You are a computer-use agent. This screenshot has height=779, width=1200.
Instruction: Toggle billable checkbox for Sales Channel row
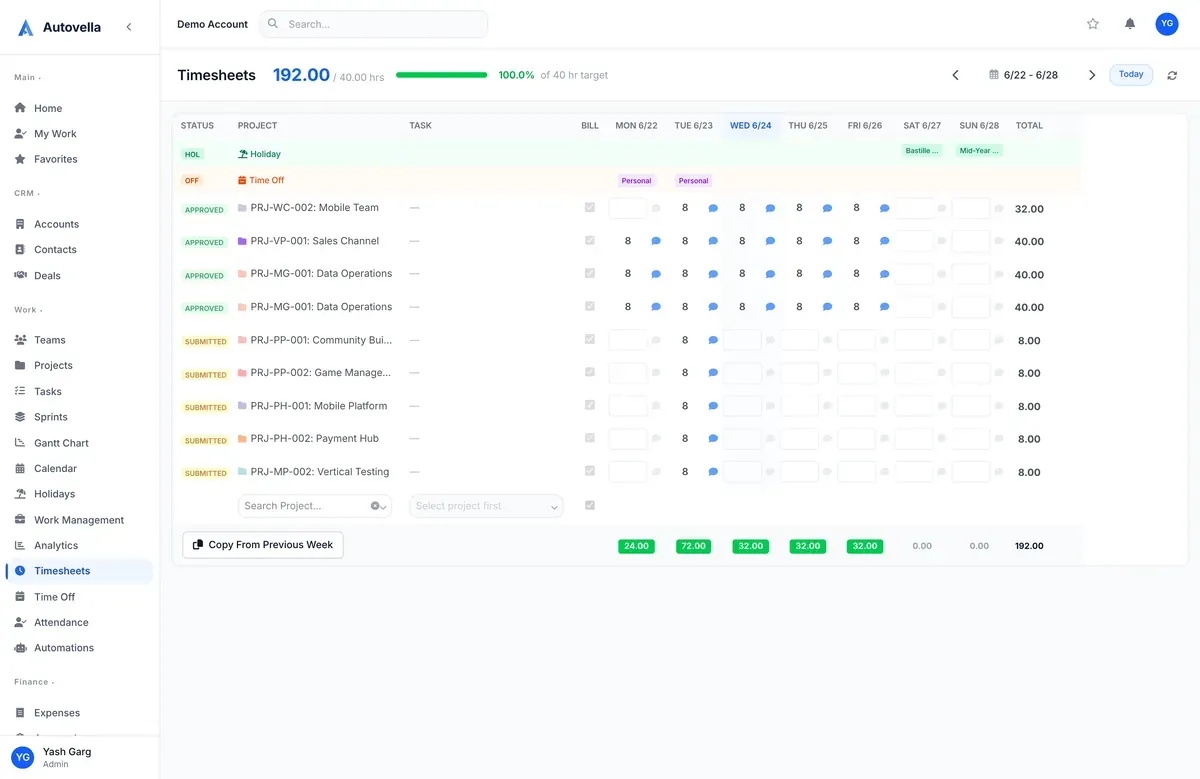[590, 241]
